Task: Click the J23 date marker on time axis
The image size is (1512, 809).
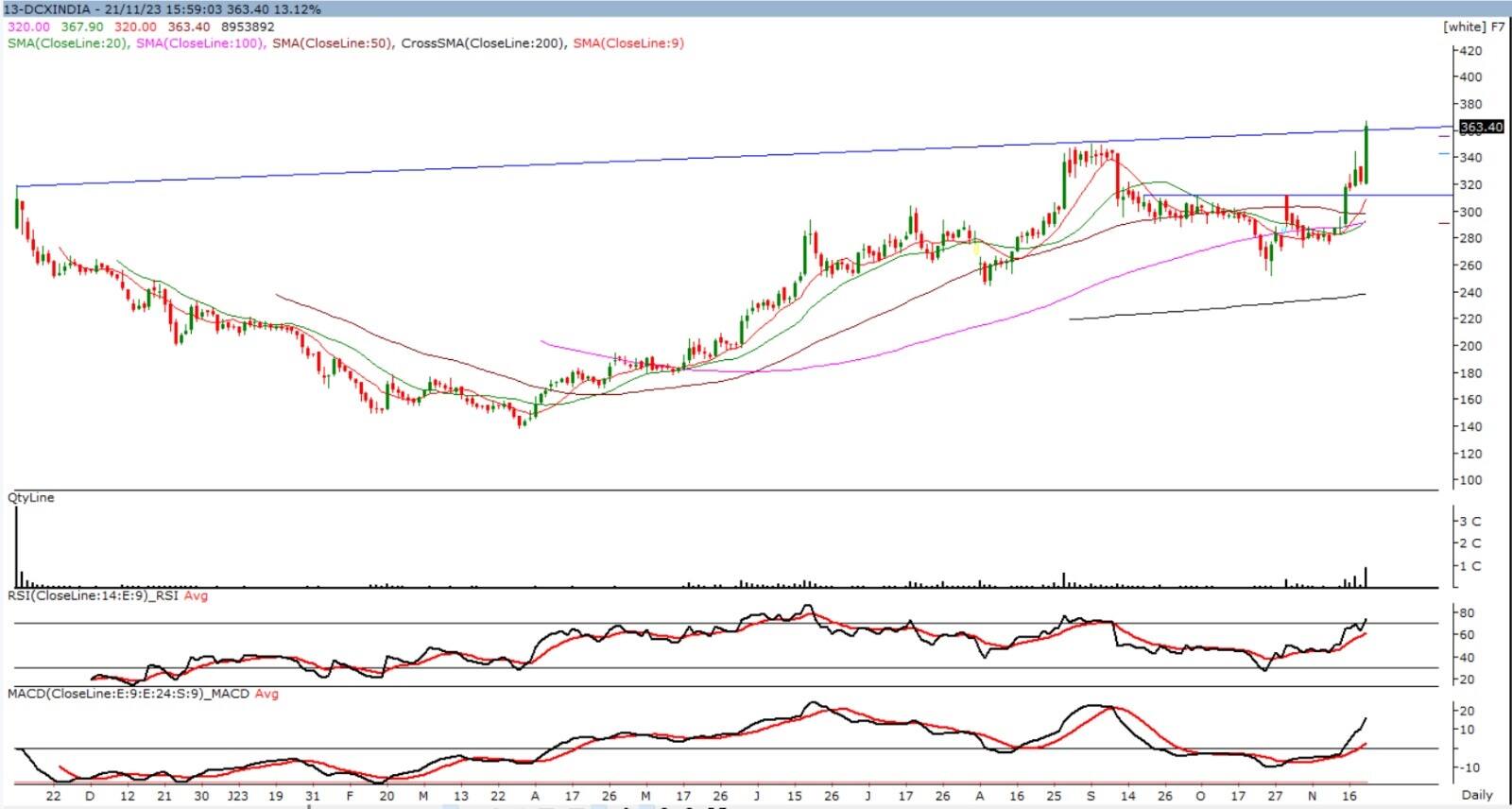Action: (237, 796)
